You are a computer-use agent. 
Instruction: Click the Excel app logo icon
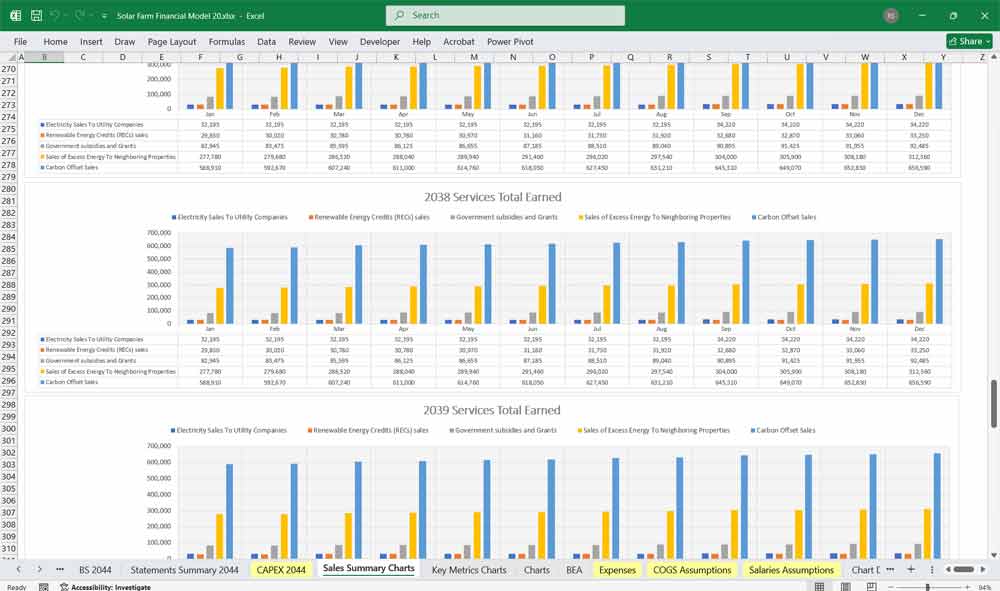tap(15, 16)
